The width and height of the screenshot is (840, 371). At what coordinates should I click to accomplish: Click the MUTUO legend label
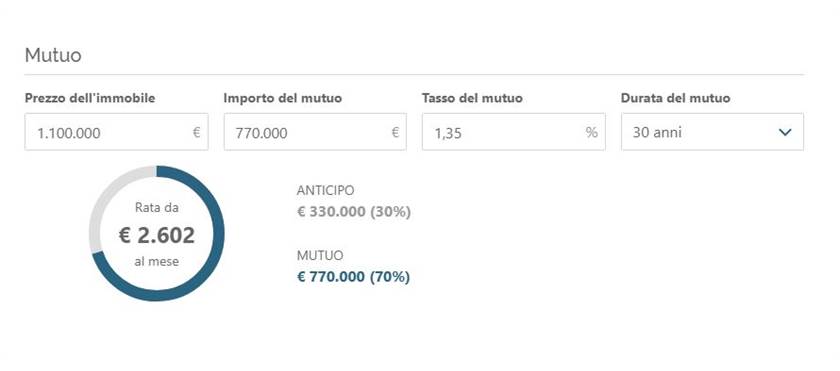pyautogui.click(x=320, y=255)
